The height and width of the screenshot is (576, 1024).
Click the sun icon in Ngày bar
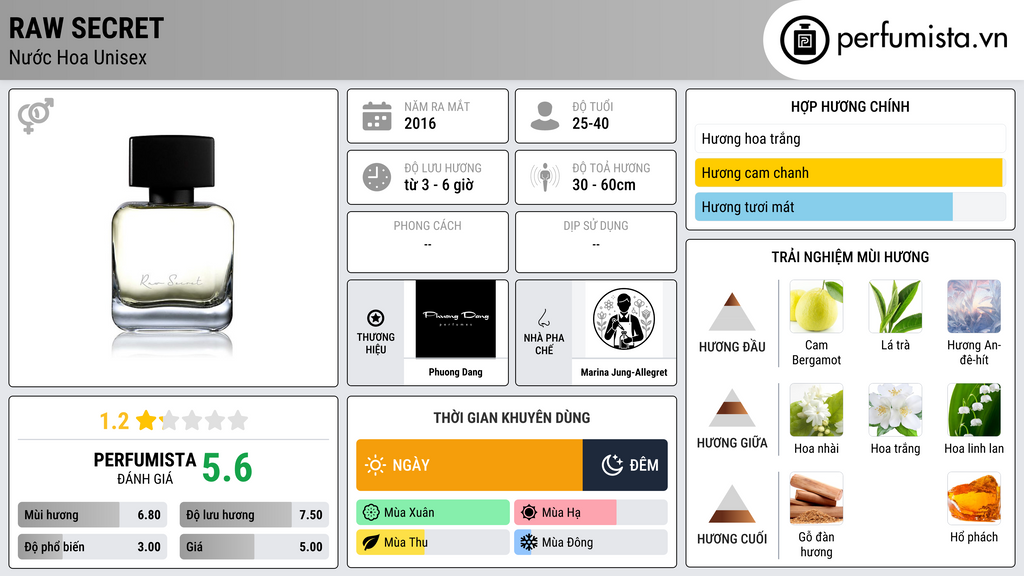[x=376, y=465]
